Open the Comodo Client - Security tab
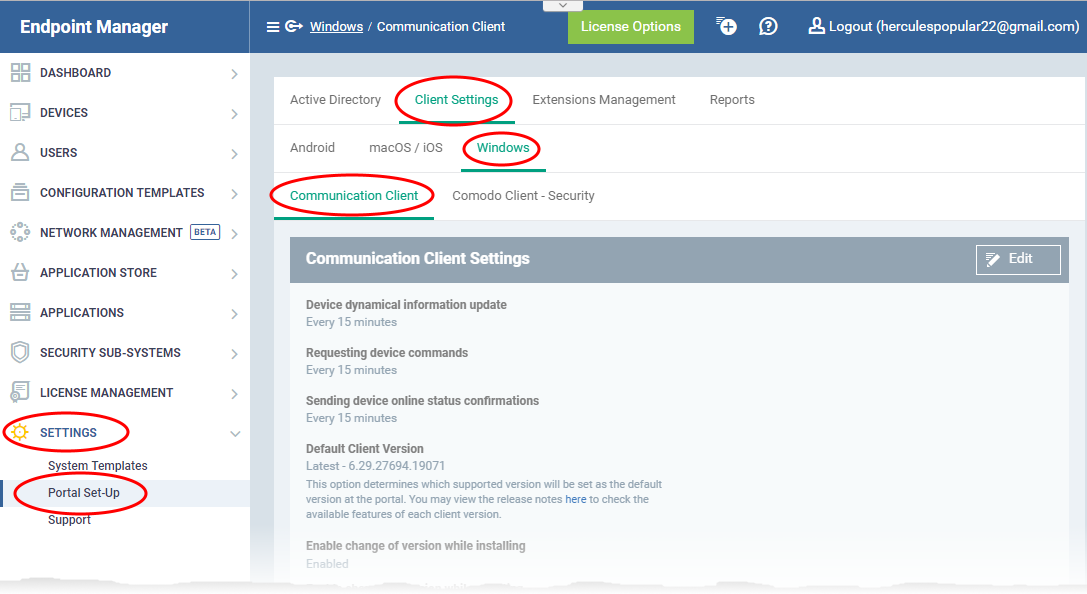This screenshot has width=1087, height=594. [523, 195]
